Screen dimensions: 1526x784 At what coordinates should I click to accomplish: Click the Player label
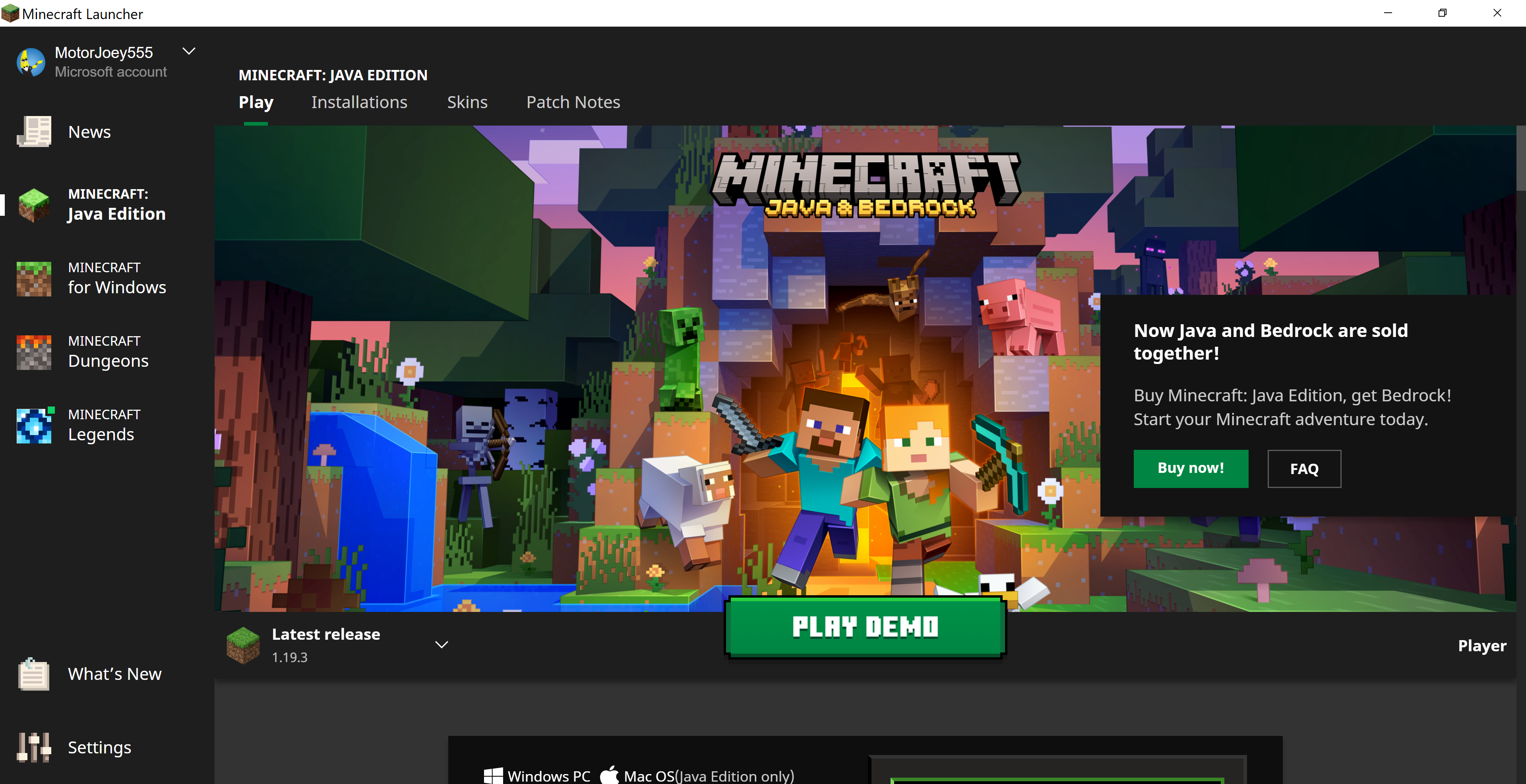1481,645
